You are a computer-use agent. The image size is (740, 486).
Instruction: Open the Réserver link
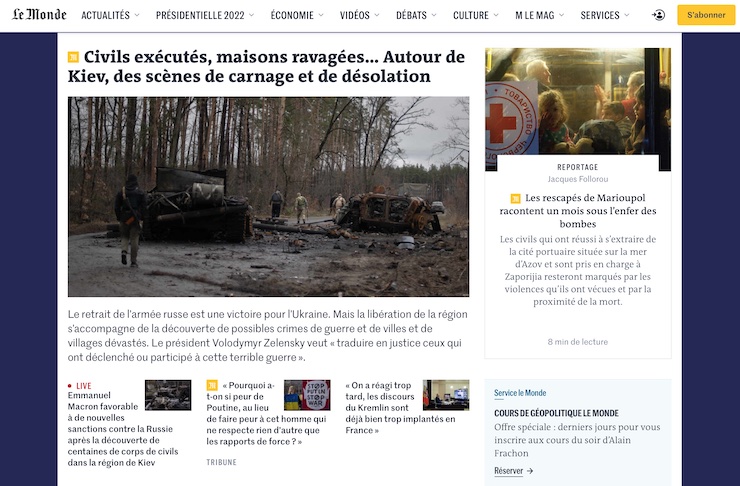click(x=509, y=470)
